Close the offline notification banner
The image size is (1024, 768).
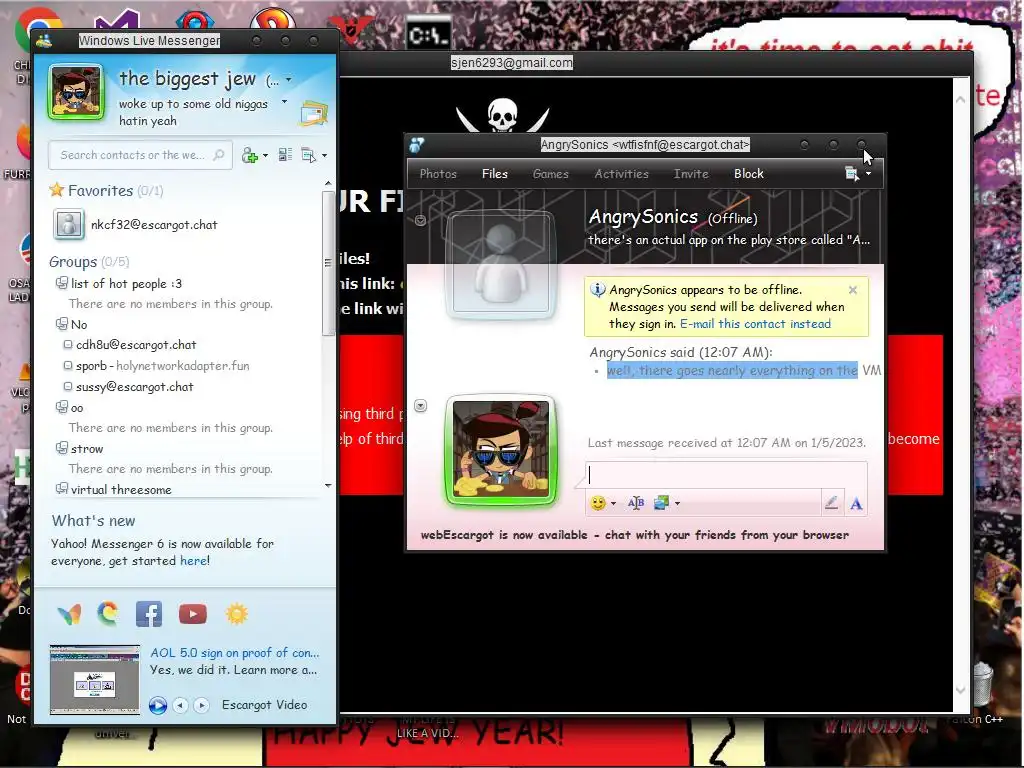(x=852, y=290)
